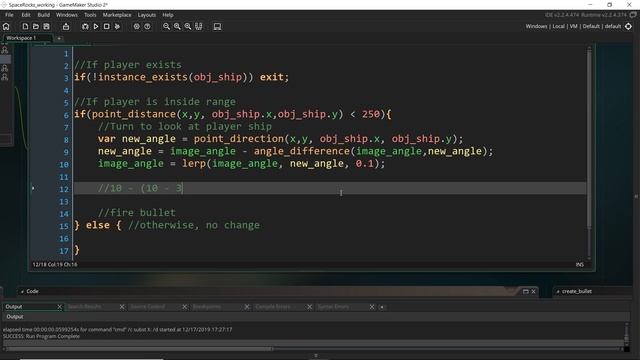The width and height of the screenshot is (640, 360).
Task: Click the '//fire bullet' comment
Action: [137, 213]
